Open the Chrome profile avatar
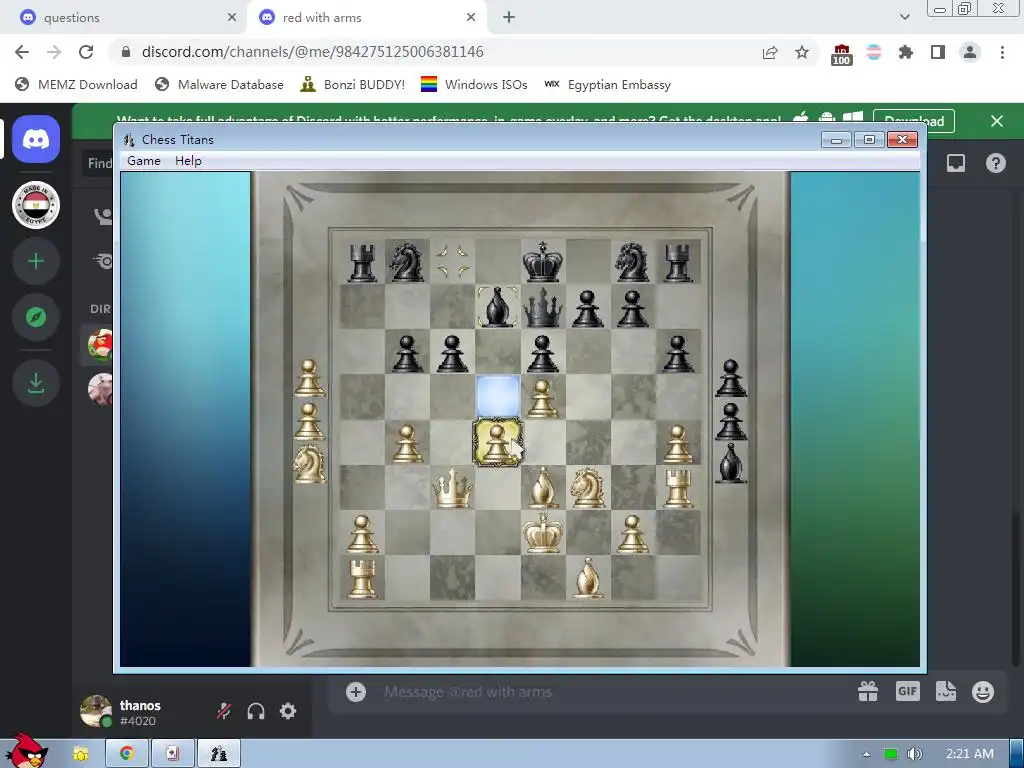Image resolution: width=1024 pixels, height=768 pixels. coord(970,52)
